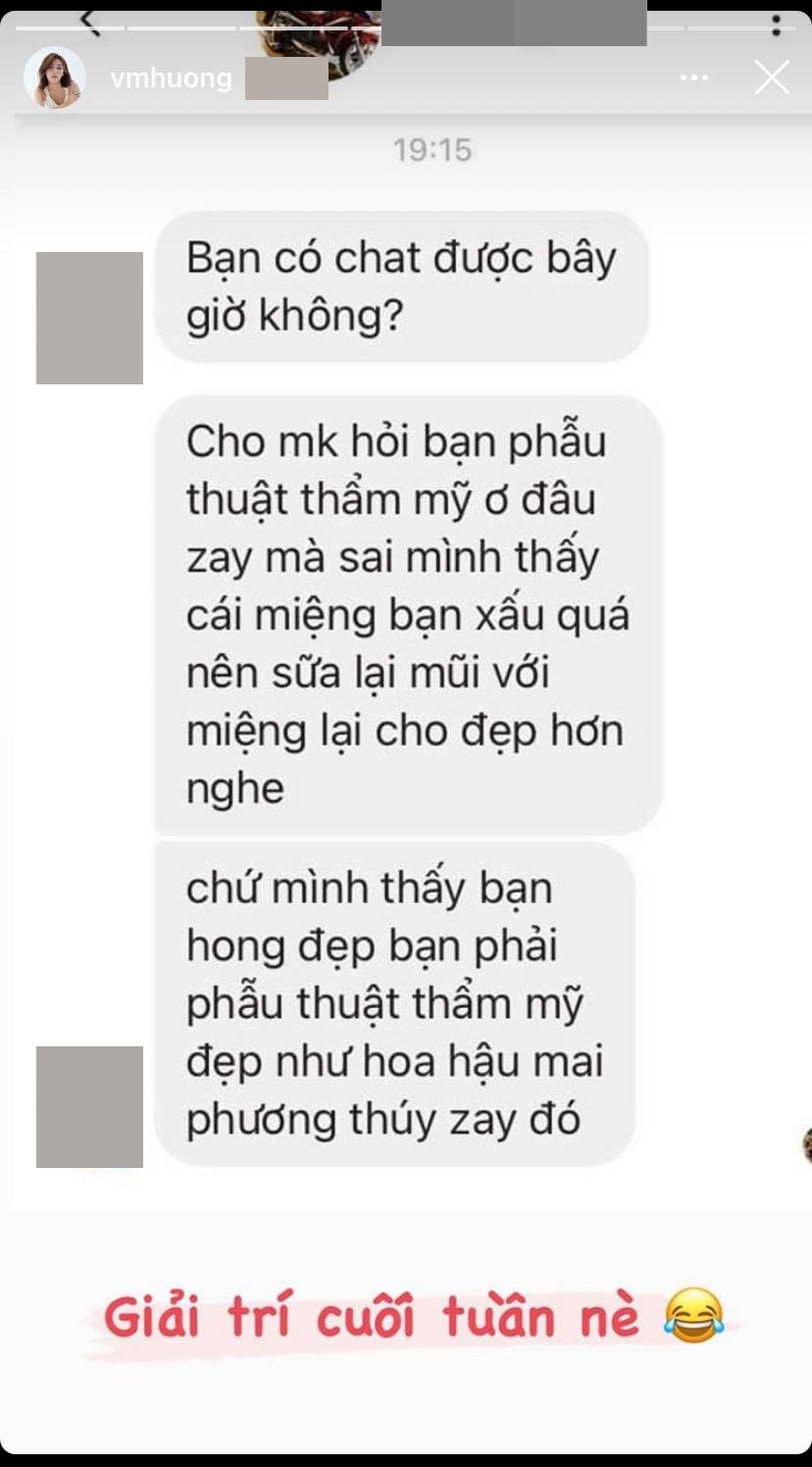Tap the 'Giải trí cuối tuần nè' caption
812x1467 pixels.
[x=371, y=1316]
